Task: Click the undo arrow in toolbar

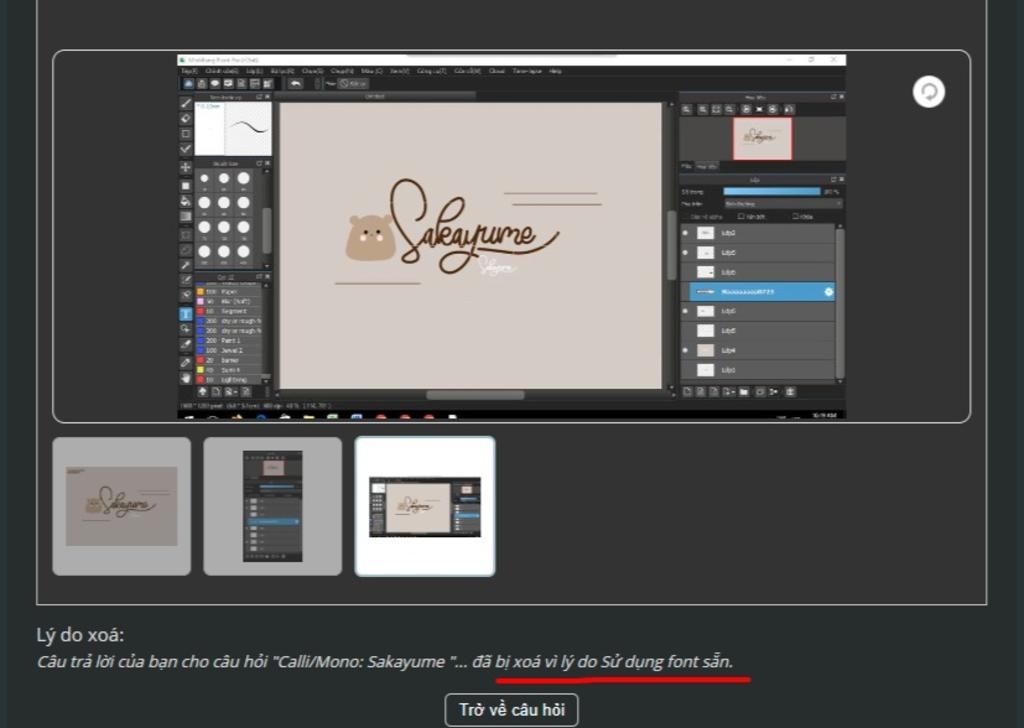Action: click(x=296, y=84)
